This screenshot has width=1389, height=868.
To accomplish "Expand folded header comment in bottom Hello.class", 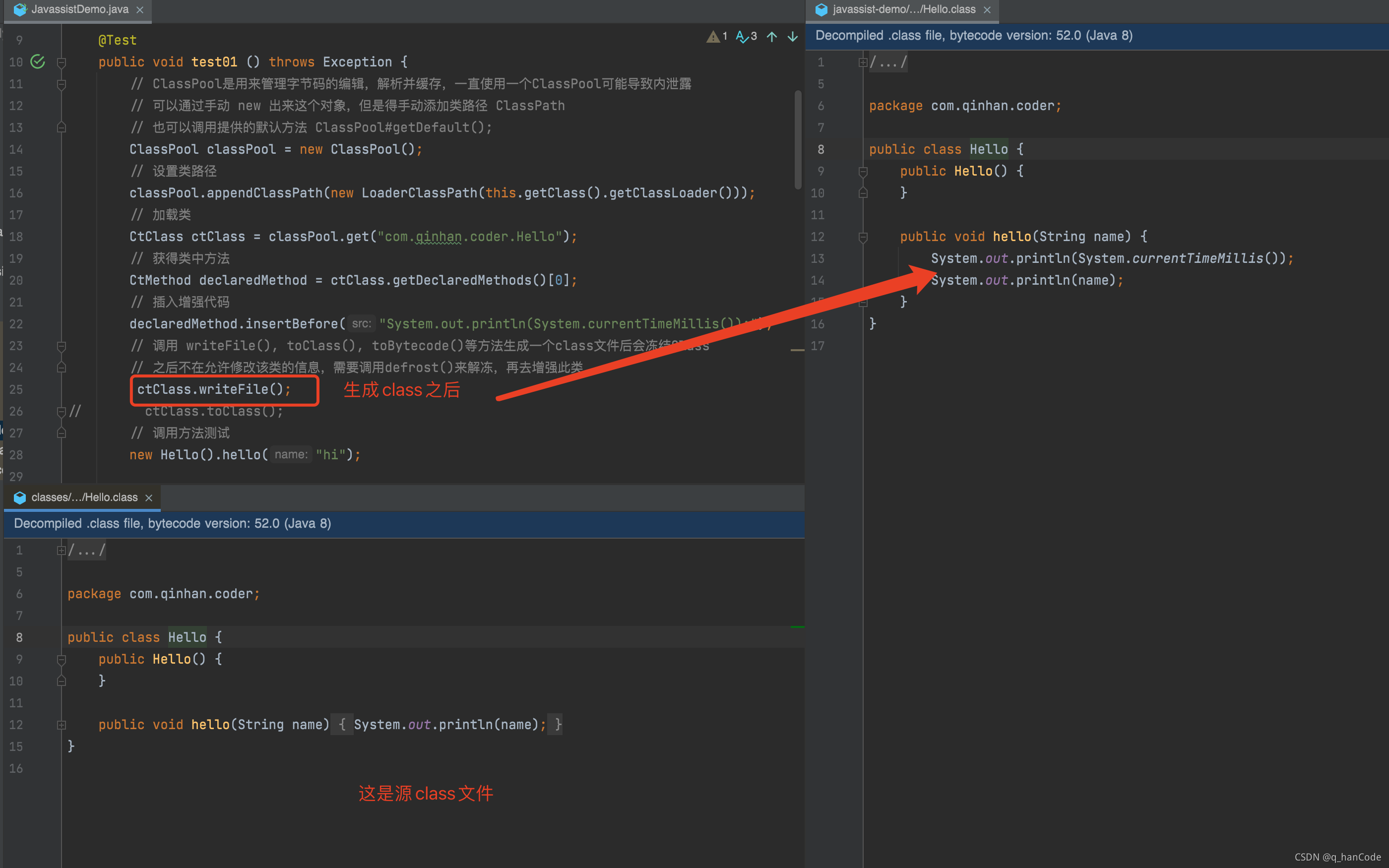I will pyautogui.click(x=62, y=550).
